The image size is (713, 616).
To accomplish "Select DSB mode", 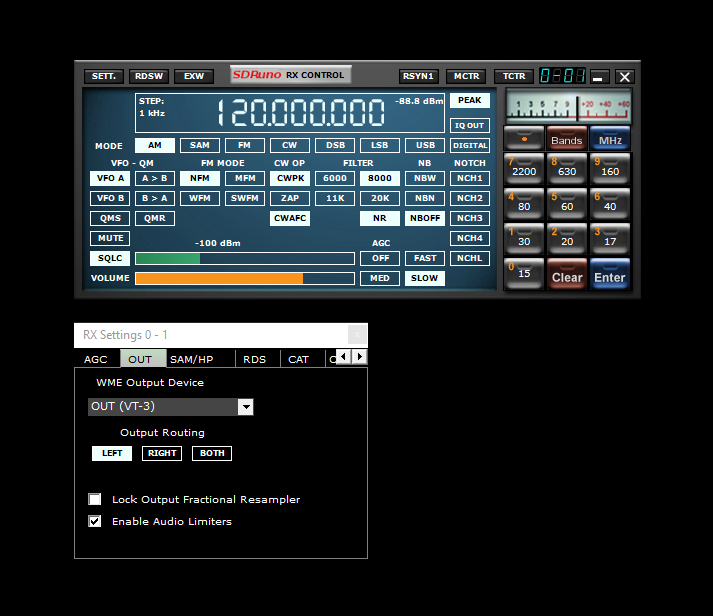I will point(335,145).
